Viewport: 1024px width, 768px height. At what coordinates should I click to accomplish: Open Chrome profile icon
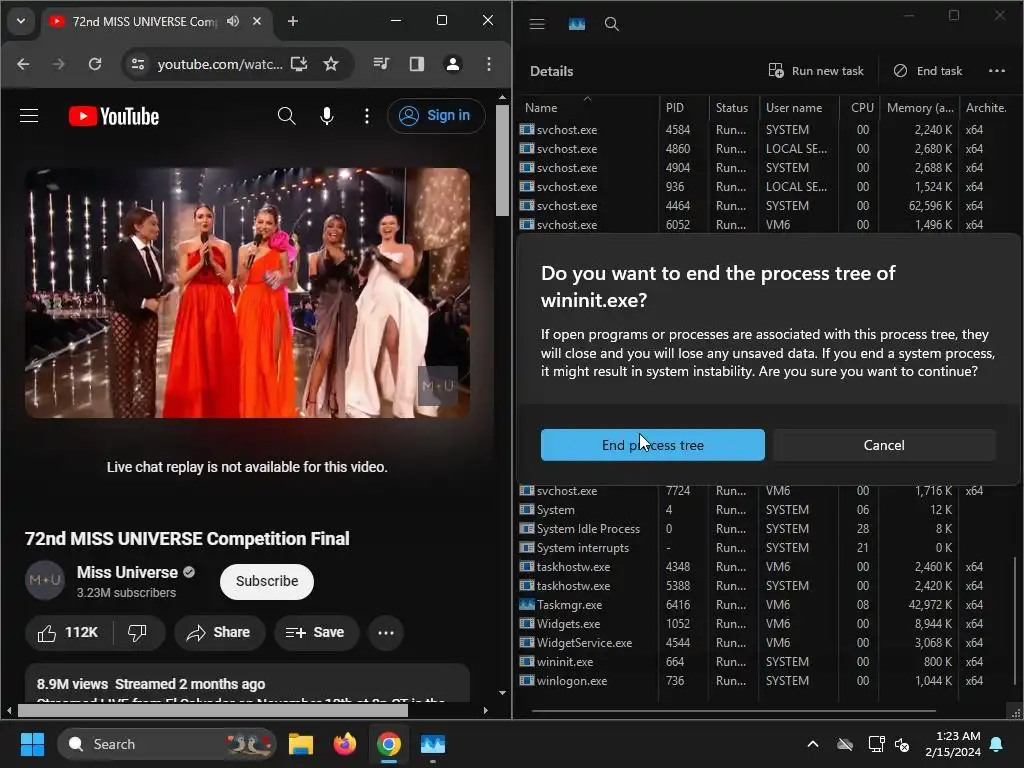click(453, 64)
